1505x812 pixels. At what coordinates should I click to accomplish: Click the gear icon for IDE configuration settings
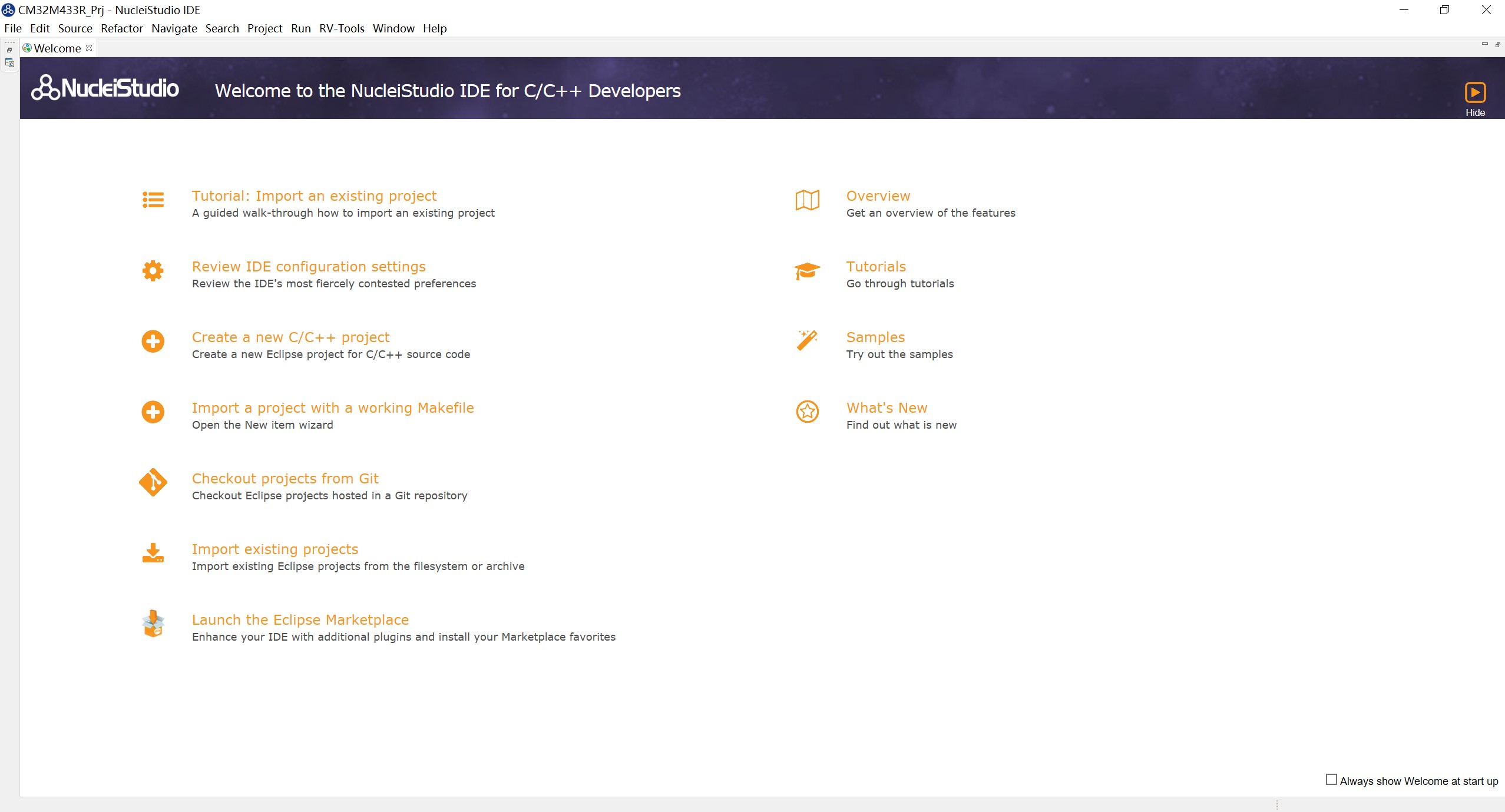[x=153, y=271]
